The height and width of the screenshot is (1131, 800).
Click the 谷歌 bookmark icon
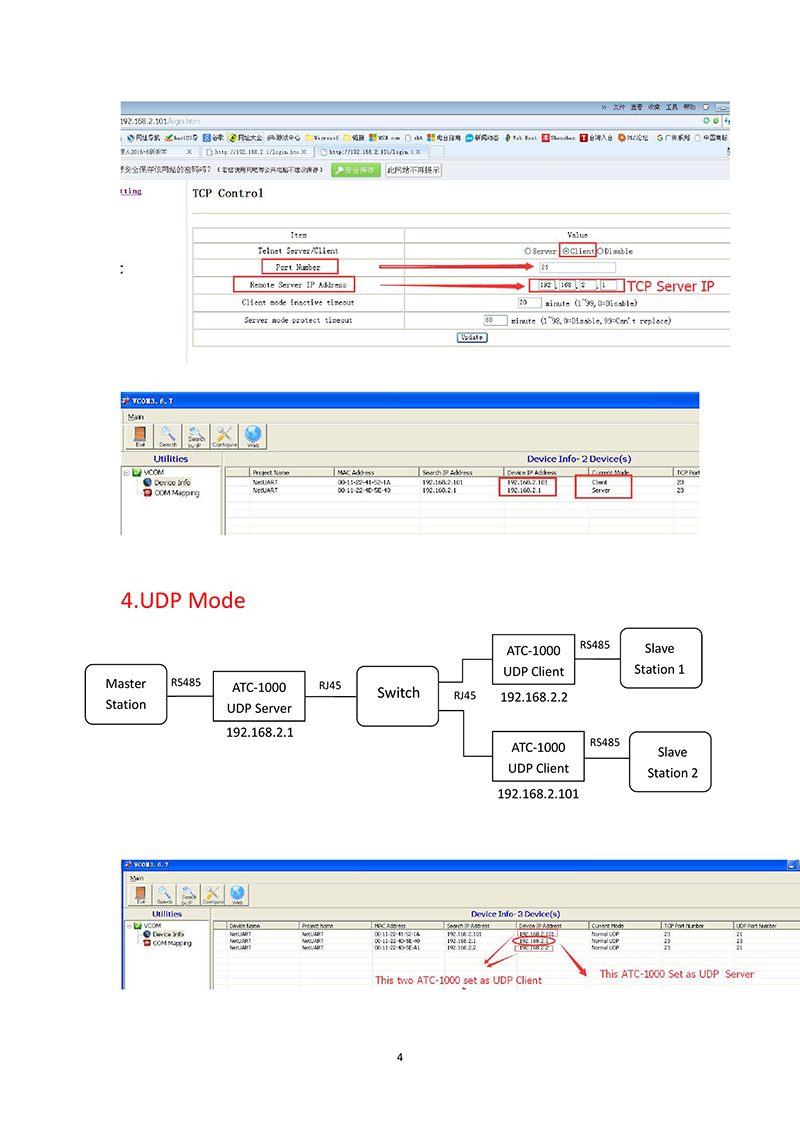pyautogui.click(x=206, y=138)
